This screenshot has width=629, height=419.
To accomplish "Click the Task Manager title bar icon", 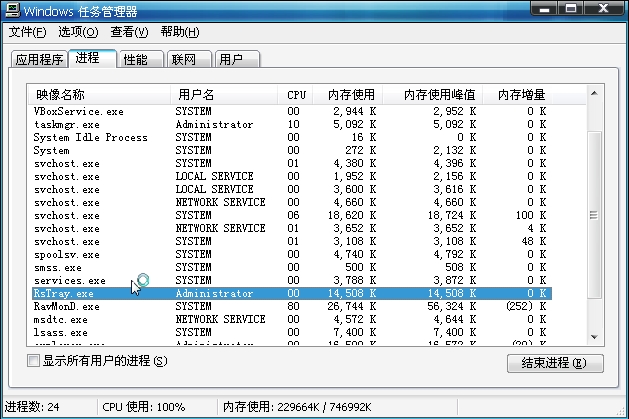I will point(12,10).
